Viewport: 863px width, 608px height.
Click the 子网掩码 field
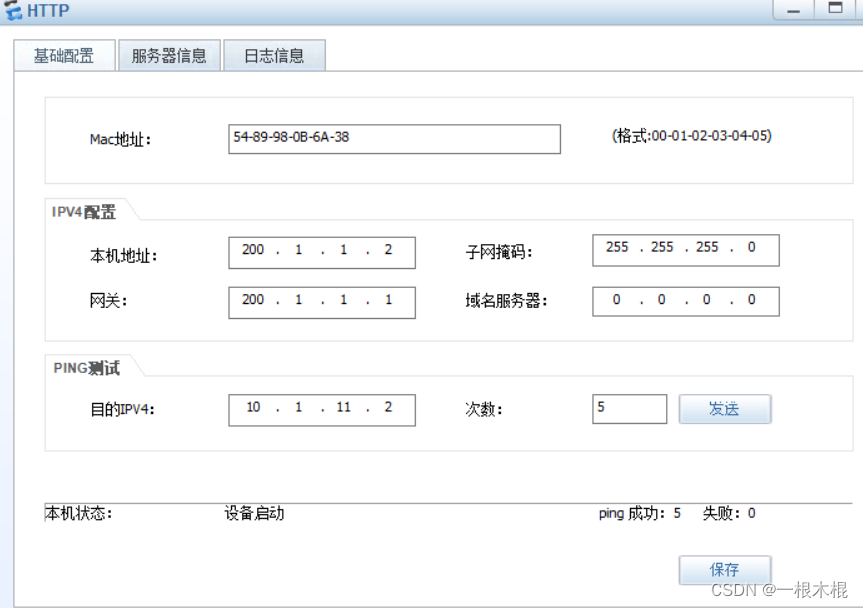coord(686,250)
